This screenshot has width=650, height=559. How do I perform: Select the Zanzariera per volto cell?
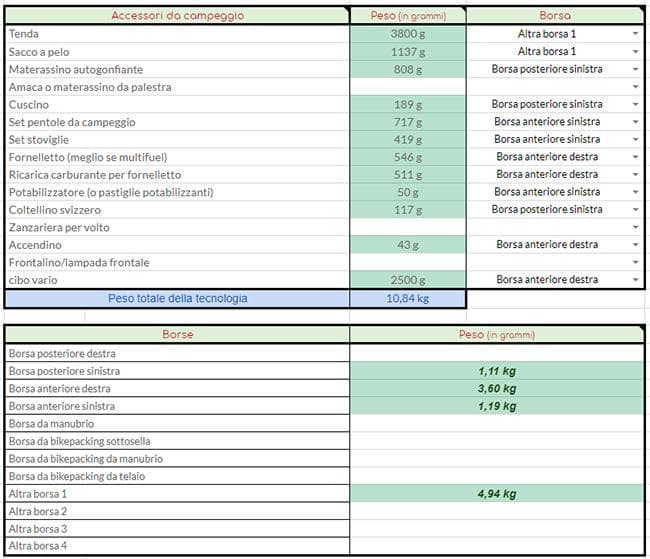[177, 227]
